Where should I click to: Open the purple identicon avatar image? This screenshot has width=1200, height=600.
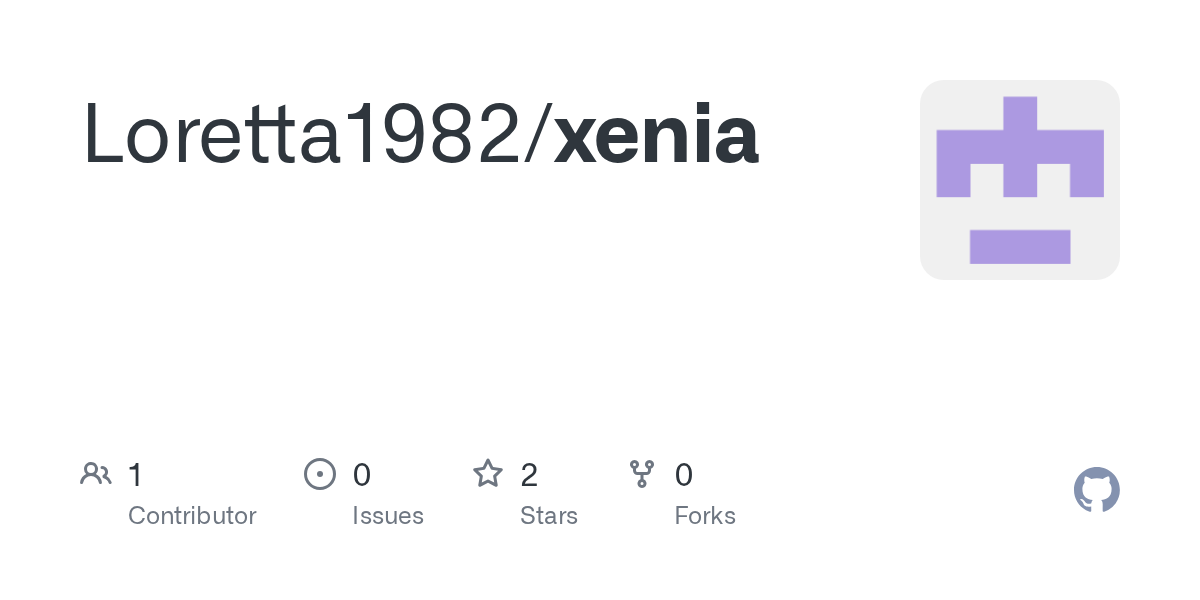(1019, 180)
